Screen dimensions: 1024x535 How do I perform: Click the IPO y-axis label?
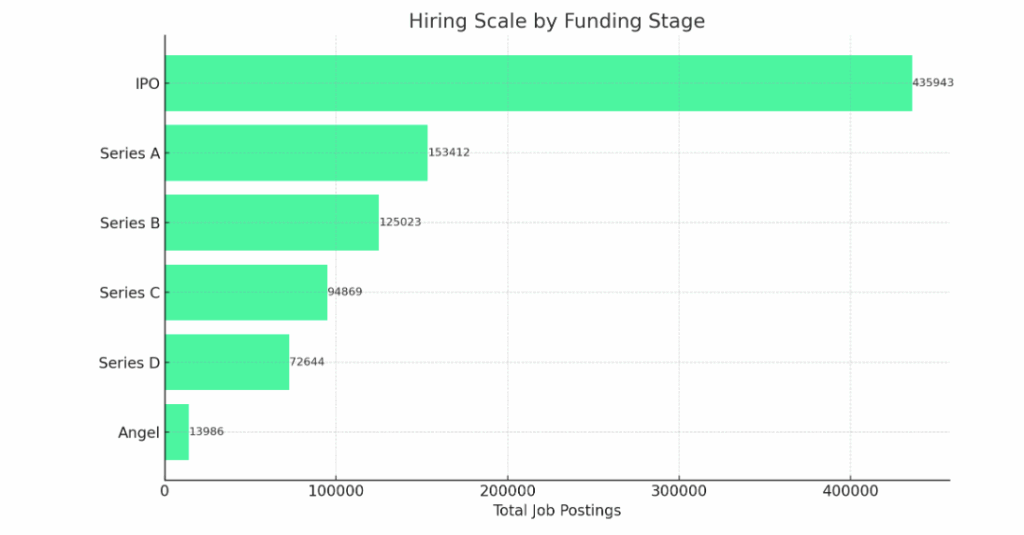tap(148, 84)
